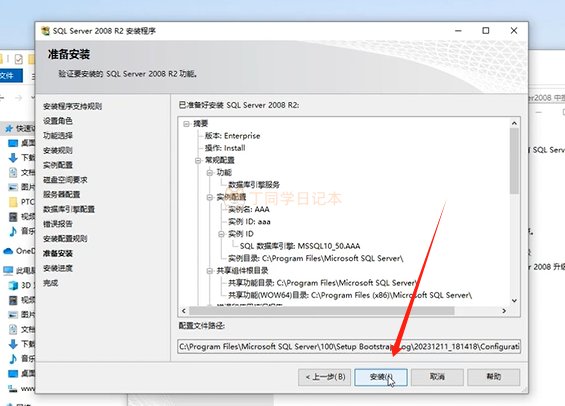Click the summary vertical scrollbar thumb
Screen dimensions: 565x406
(x=514, y=161)
